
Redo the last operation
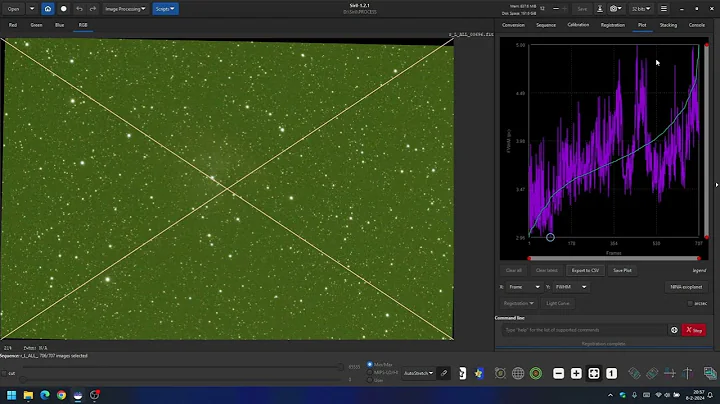[93, 9]
